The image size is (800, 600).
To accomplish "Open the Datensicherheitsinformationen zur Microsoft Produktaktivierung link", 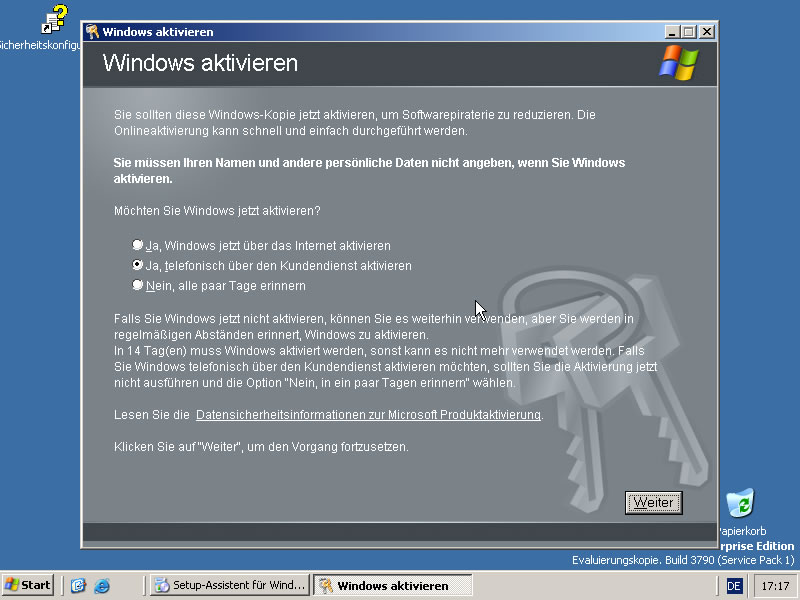I will 368,415.
